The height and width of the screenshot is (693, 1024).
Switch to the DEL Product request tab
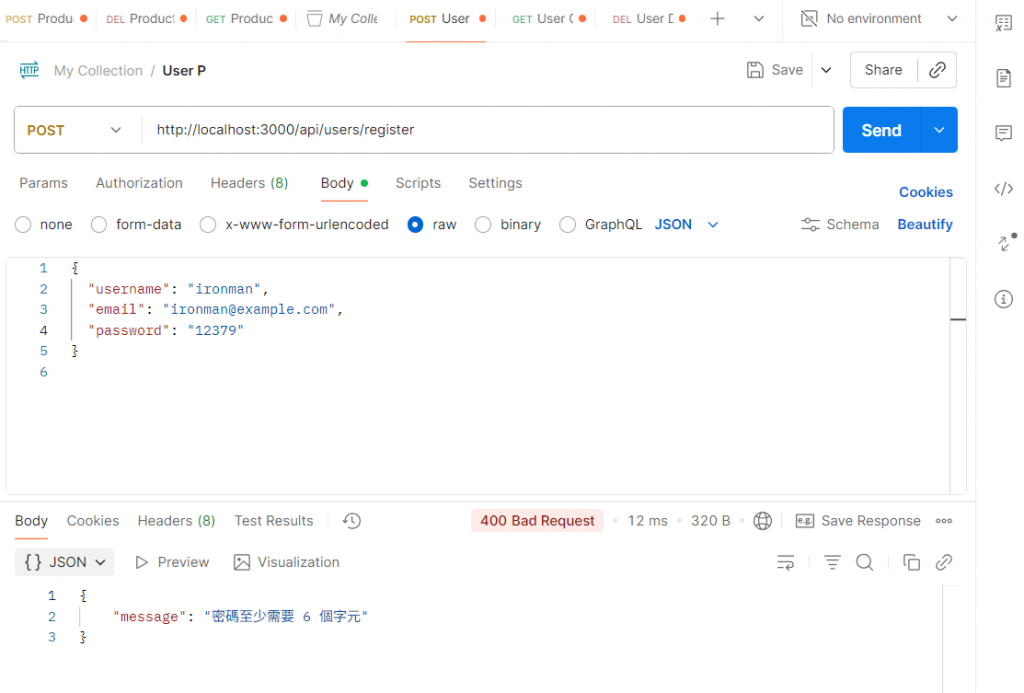pos(146,19)
